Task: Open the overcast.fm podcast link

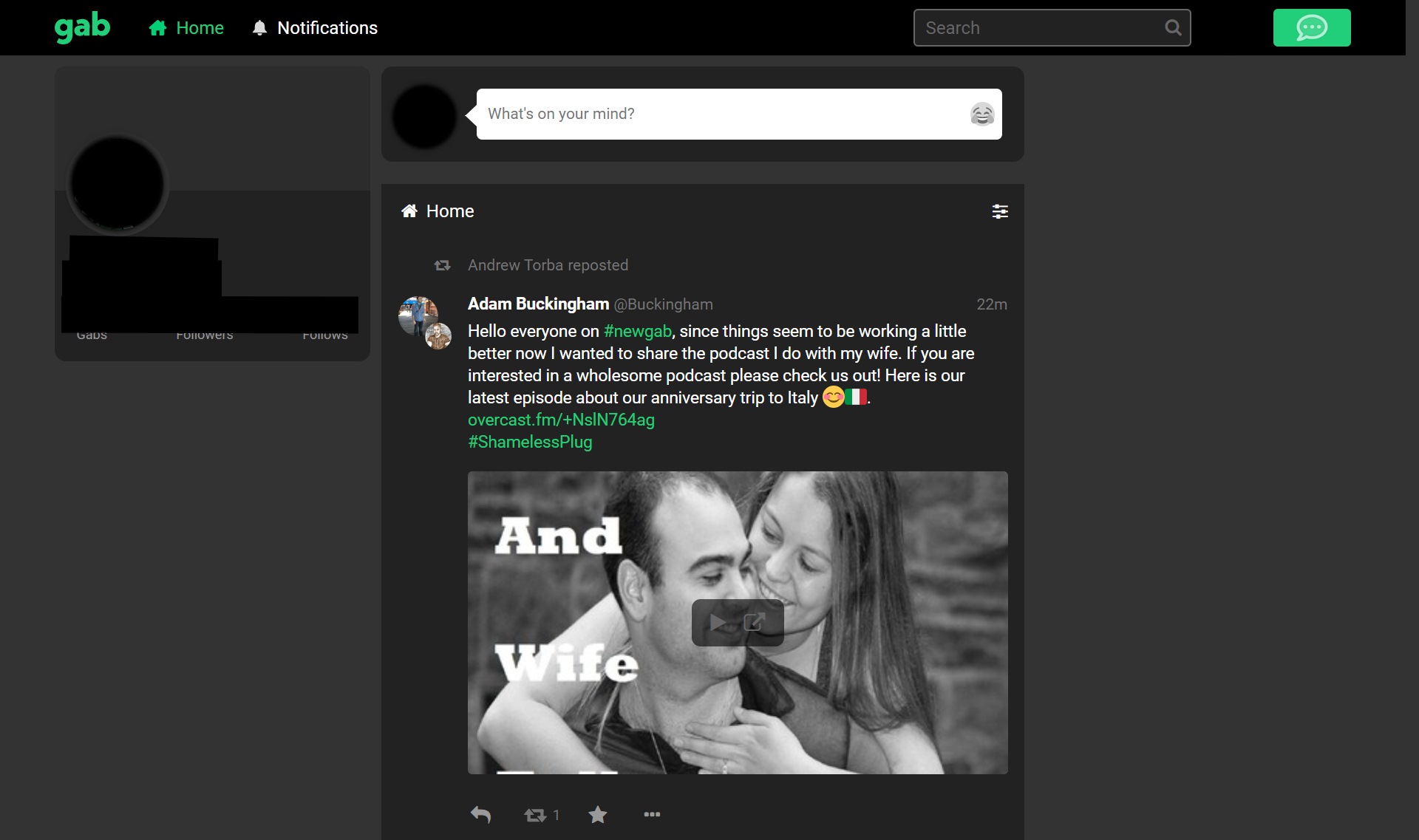Action: click(560, 420)
